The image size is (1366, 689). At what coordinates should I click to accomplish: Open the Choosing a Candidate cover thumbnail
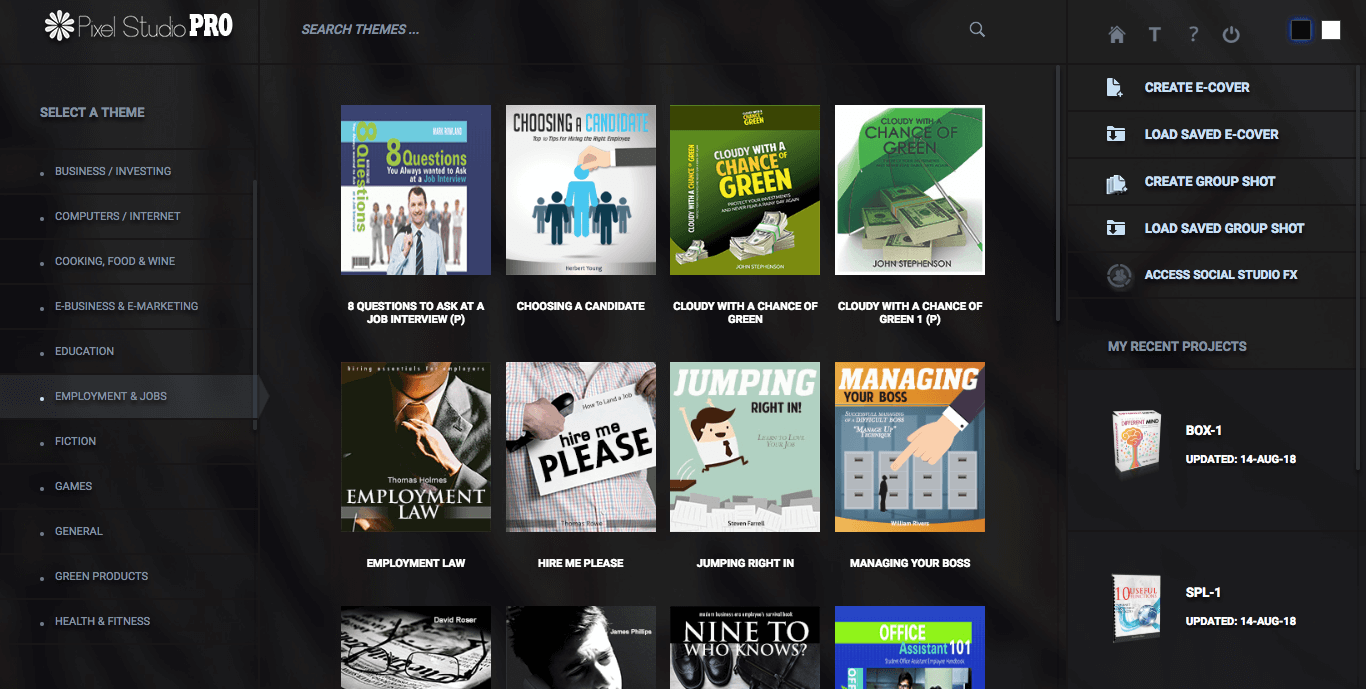581,190
